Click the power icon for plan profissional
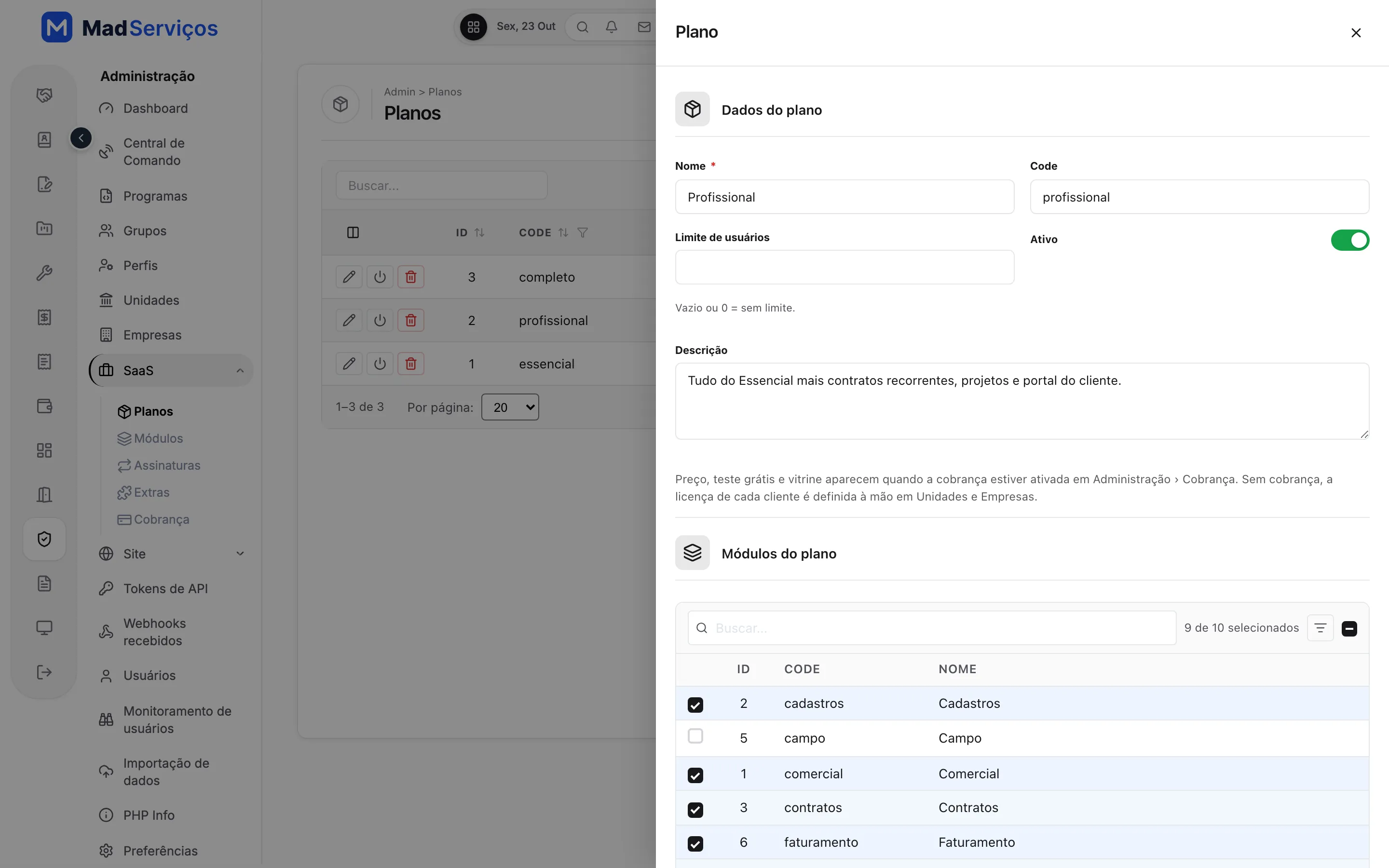The image size is (1389, 868). [380, 320]
